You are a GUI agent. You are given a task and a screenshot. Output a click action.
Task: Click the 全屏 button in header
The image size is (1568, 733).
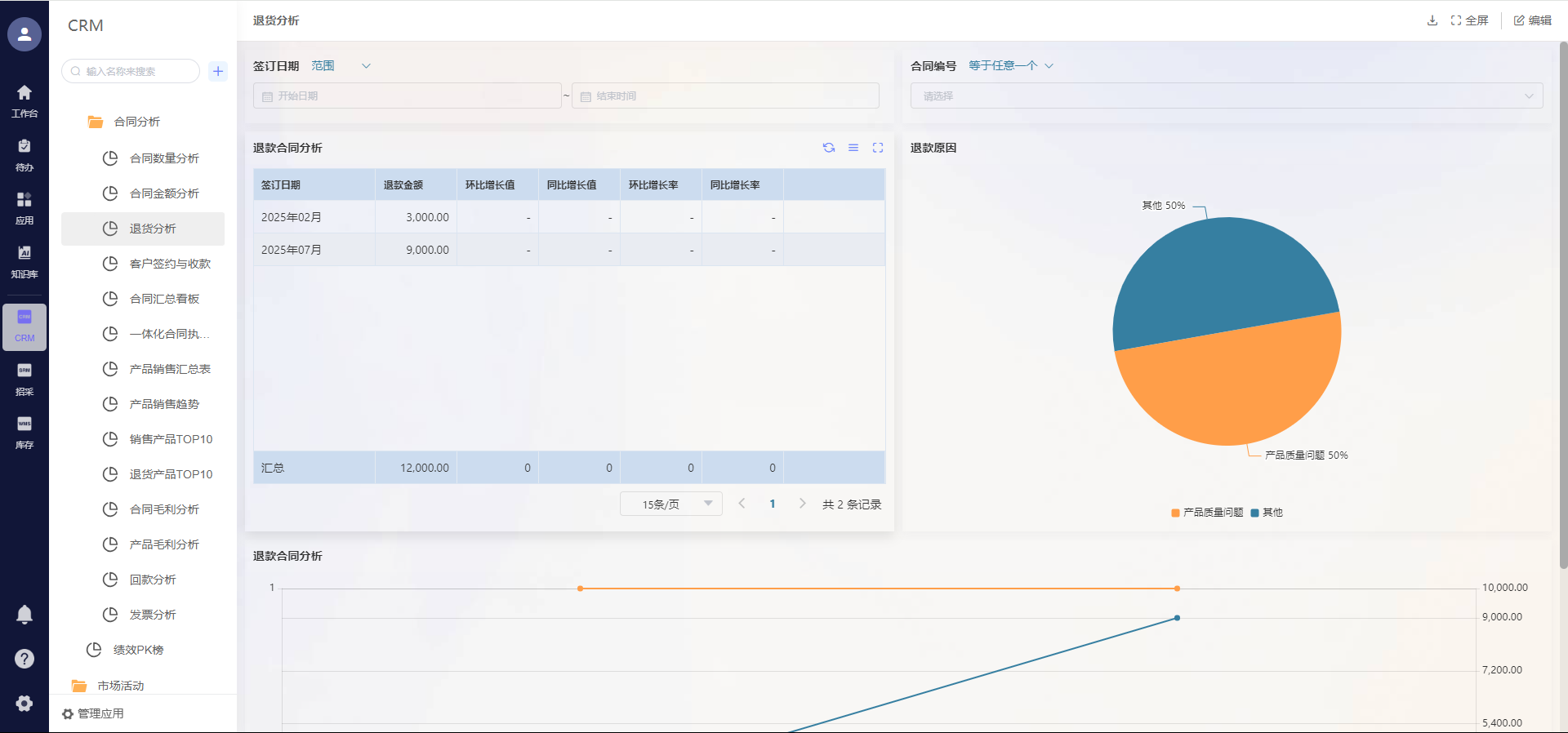pyautogui.click(x=1469, y=20)
